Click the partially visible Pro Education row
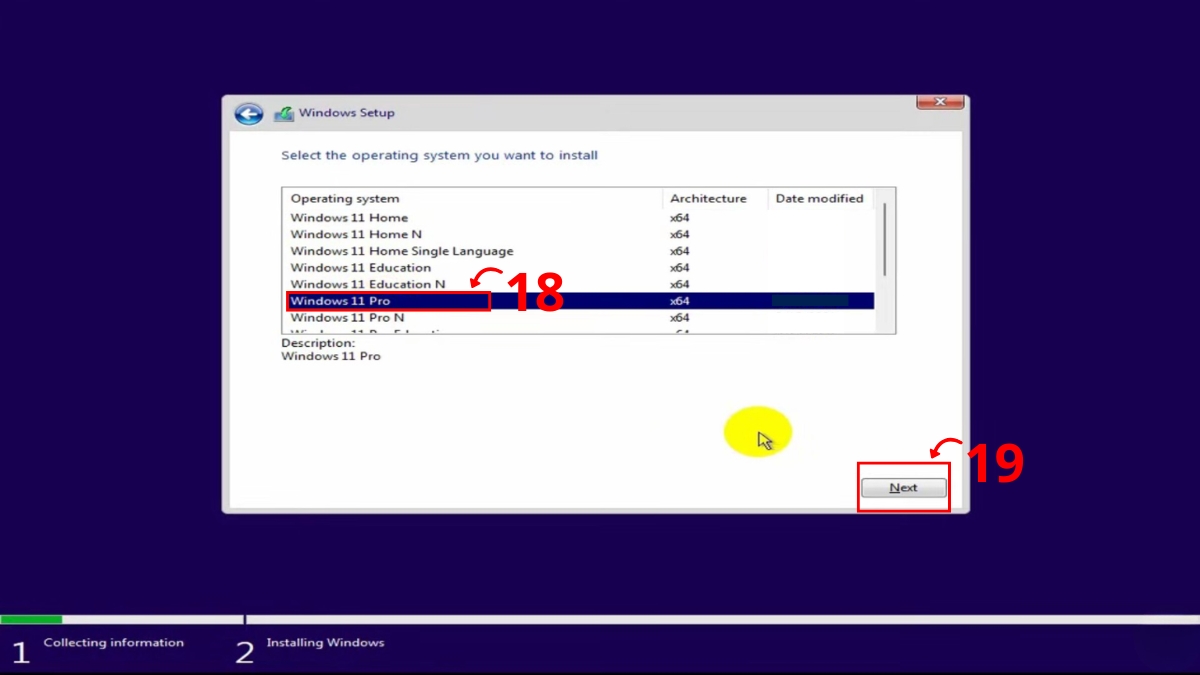 (360, 330)
